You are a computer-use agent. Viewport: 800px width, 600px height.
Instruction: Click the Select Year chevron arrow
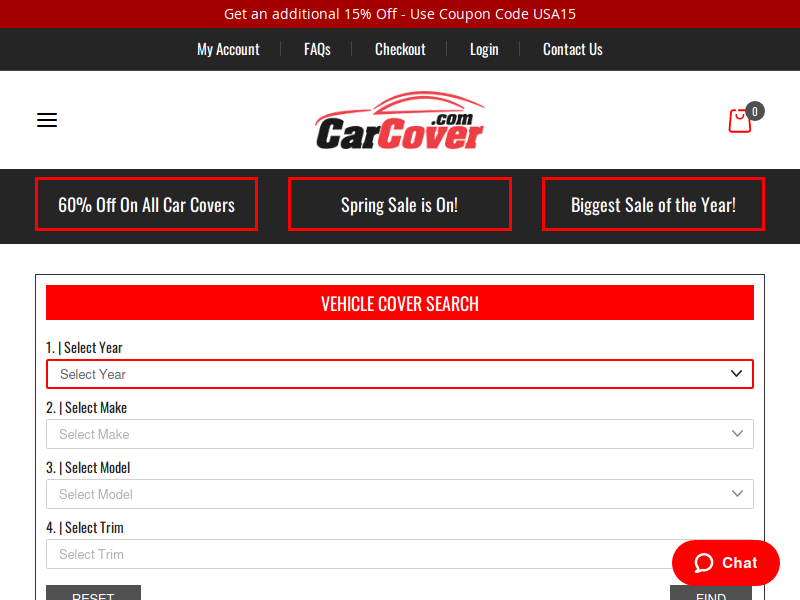click(736, 373)
